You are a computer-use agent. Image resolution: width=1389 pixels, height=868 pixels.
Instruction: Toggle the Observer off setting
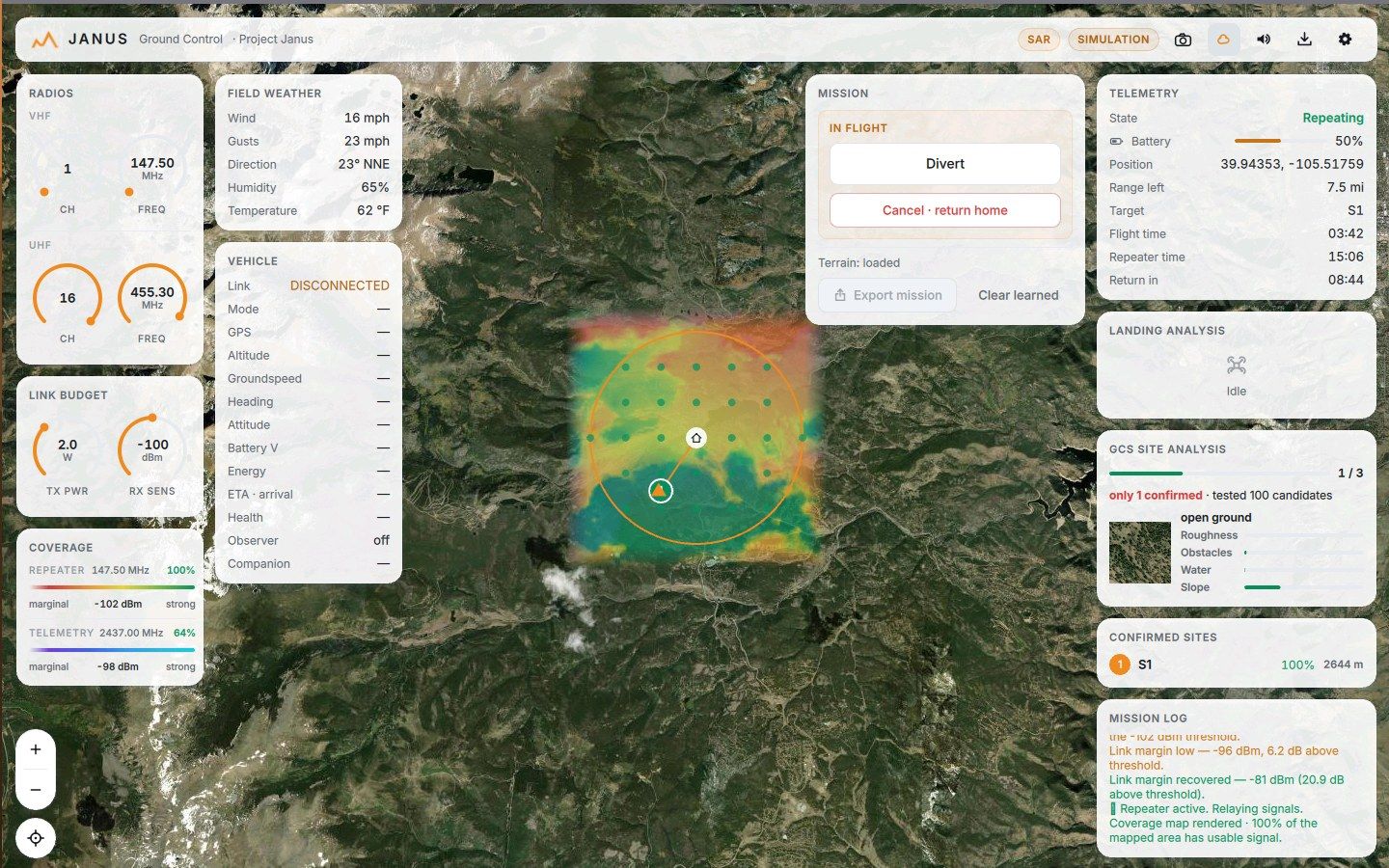381,541
